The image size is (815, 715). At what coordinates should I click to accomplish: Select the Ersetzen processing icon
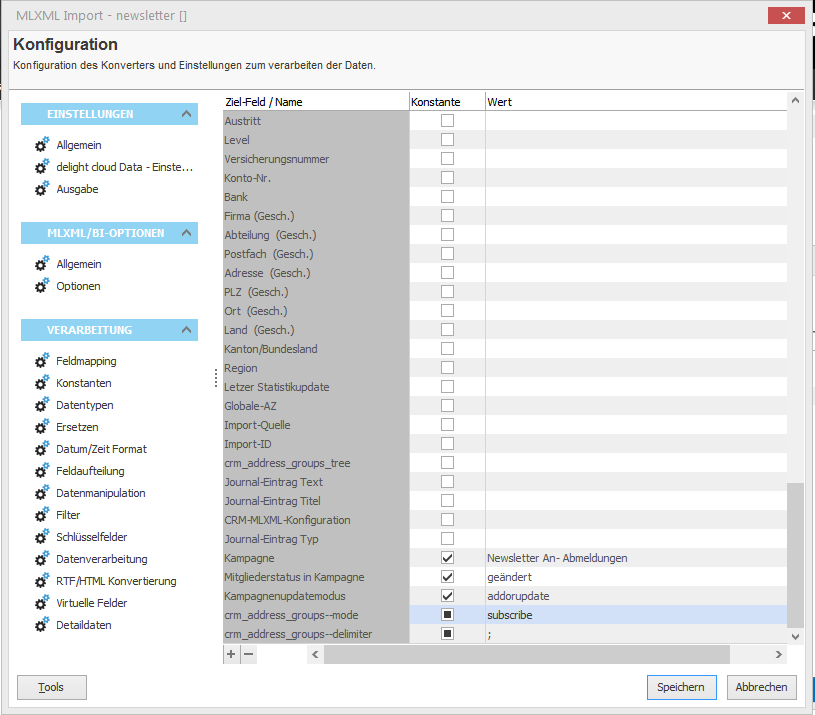tap(40, 427)
